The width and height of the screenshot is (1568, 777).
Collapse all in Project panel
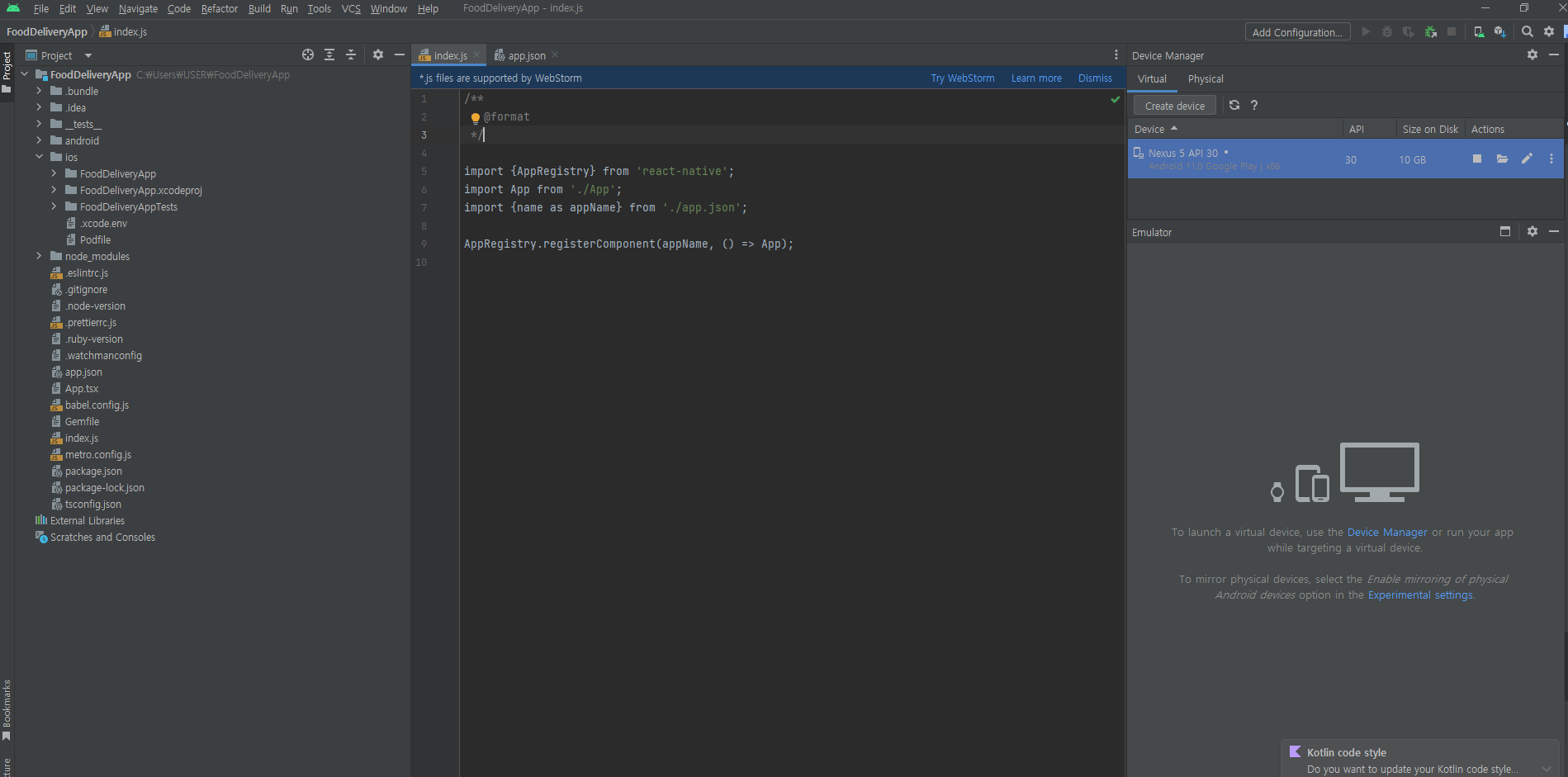(x=351, y=54)
